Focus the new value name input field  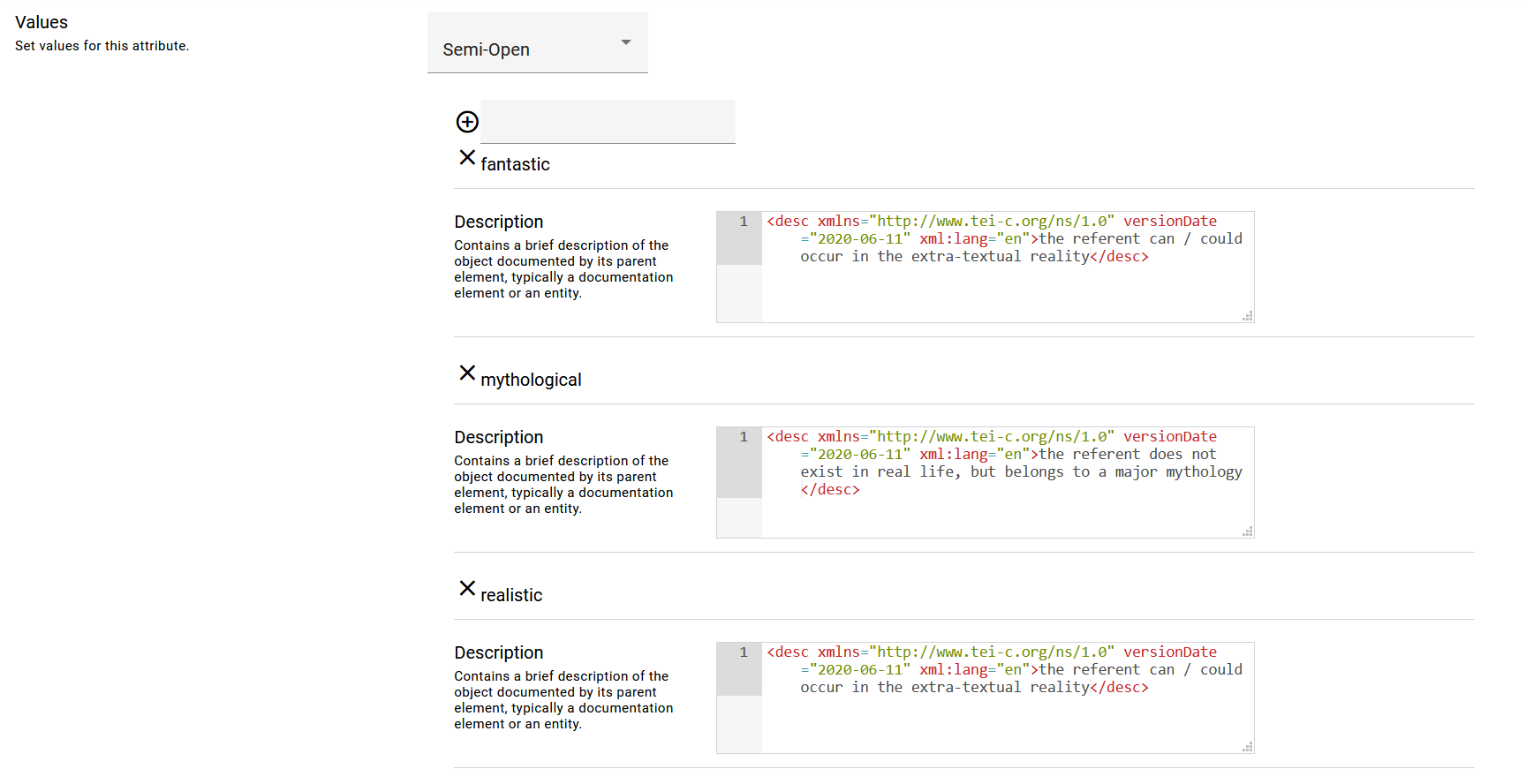[x=608, y=122]
